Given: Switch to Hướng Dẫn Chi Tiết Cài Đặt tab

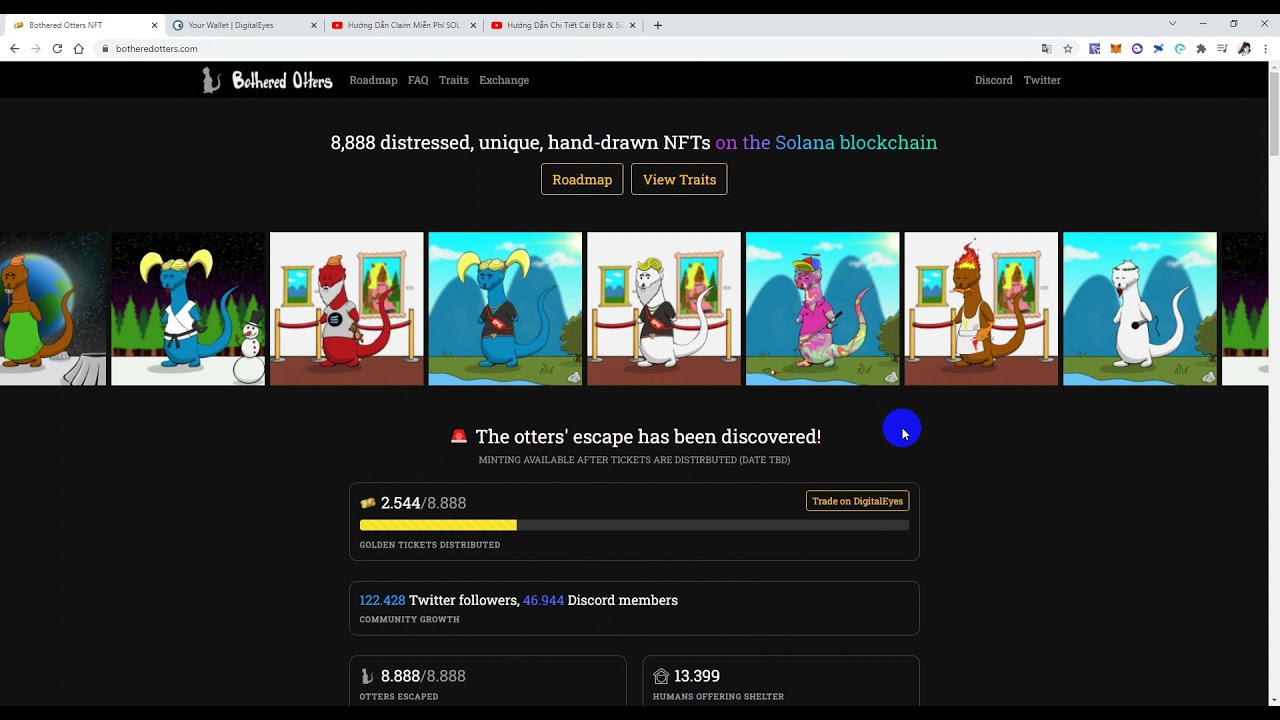Looking at the screenshot, I should (564, 25).
